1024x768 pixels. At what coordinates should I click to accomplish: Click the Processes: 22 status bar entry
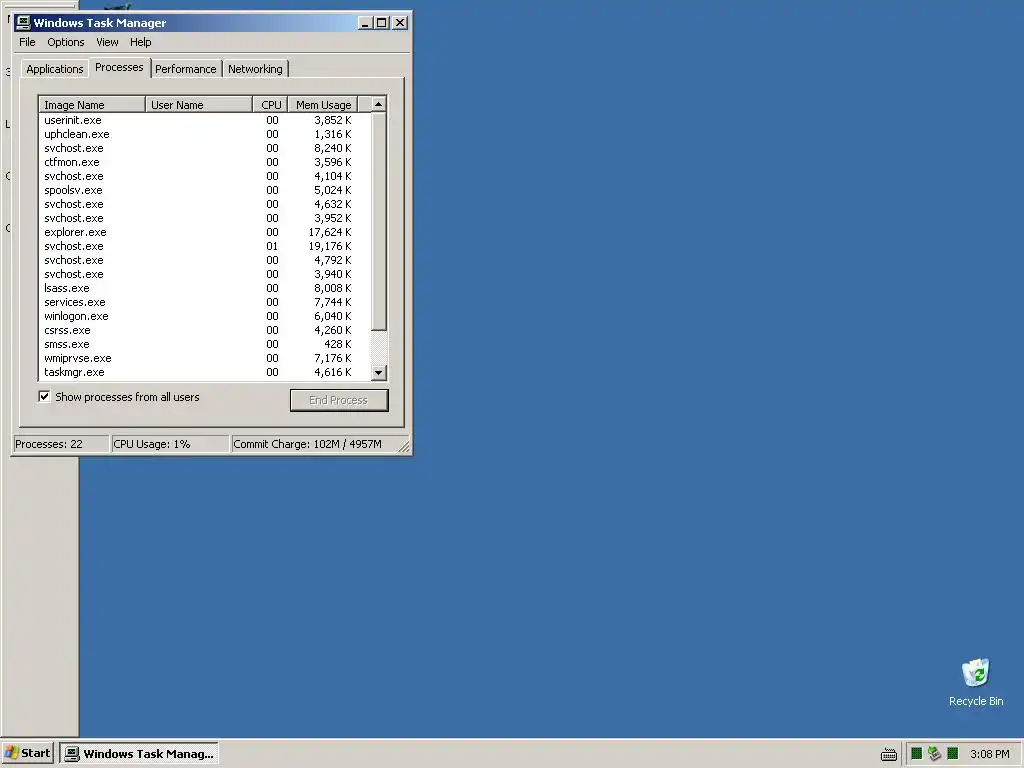click(x=61, y=444)
